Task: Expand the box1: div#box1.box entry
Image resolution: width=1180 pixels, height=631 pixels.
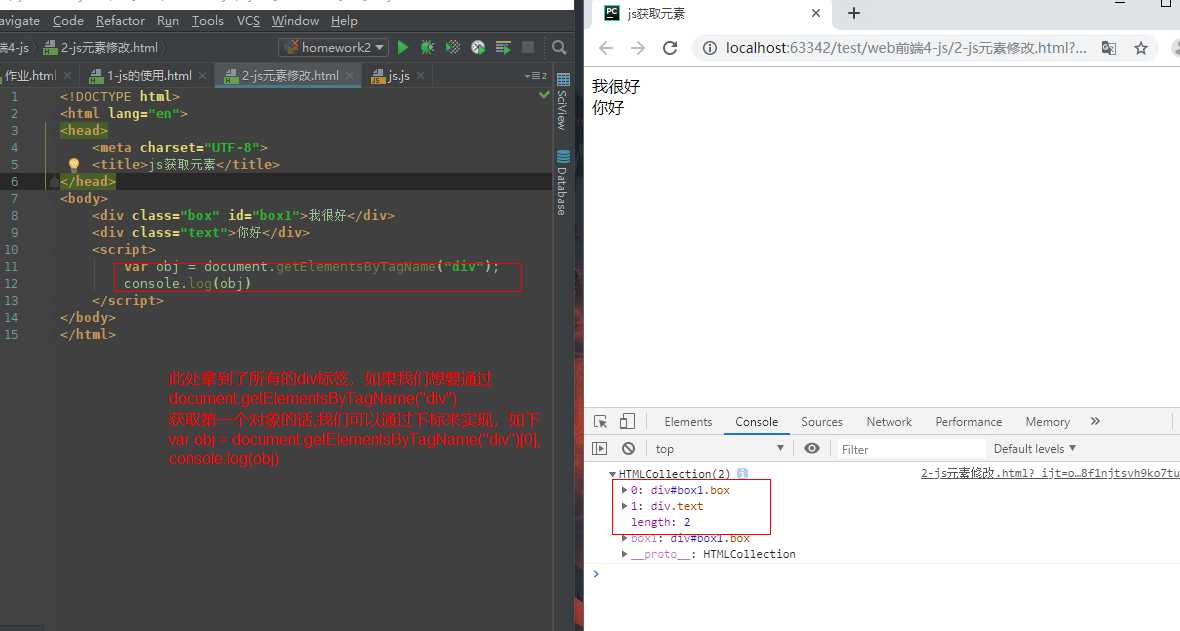Action: click(x=624, y=538)
